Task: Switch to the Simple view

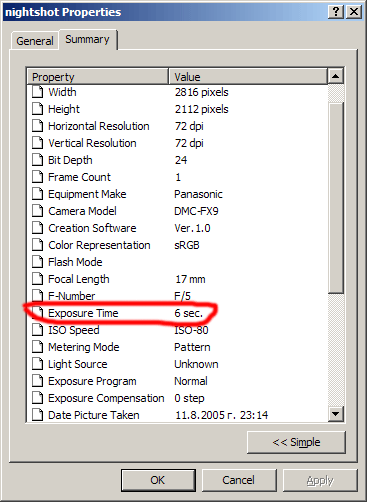Action: (x=296, y=442)
